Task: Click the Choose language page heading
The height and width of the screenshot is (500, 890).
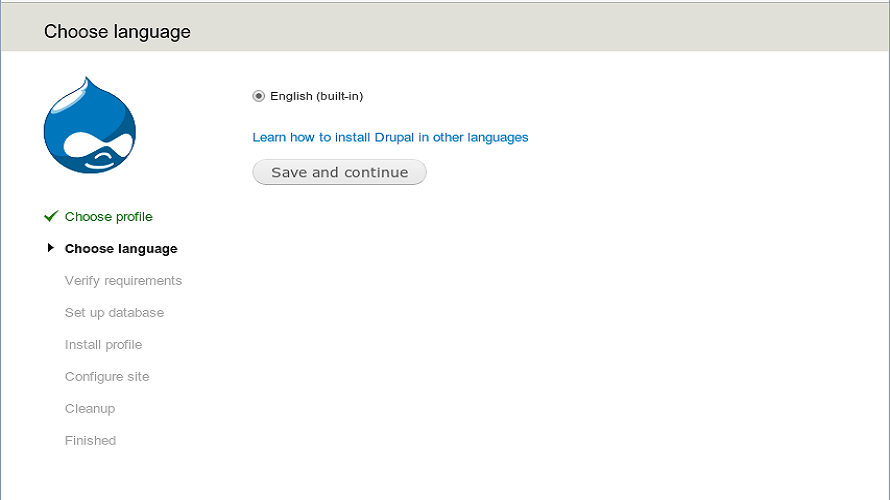Action: (117, 32)
